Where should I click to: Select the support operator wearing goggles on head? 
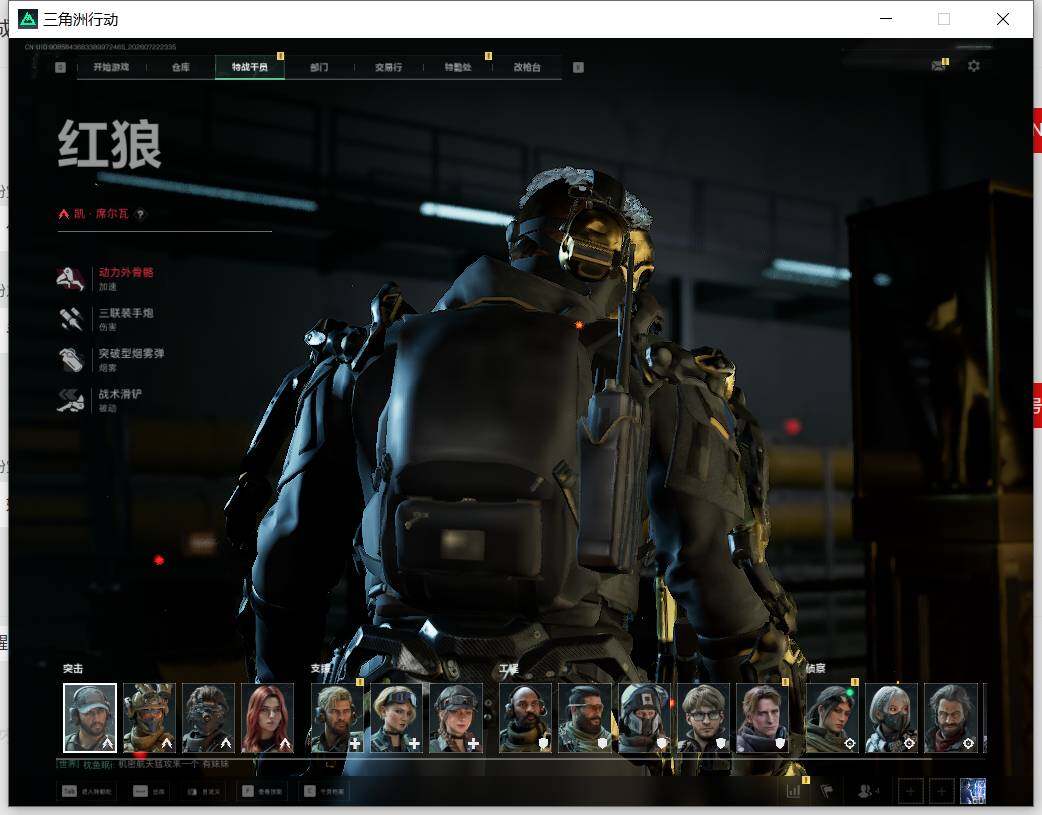coord(396,718)
